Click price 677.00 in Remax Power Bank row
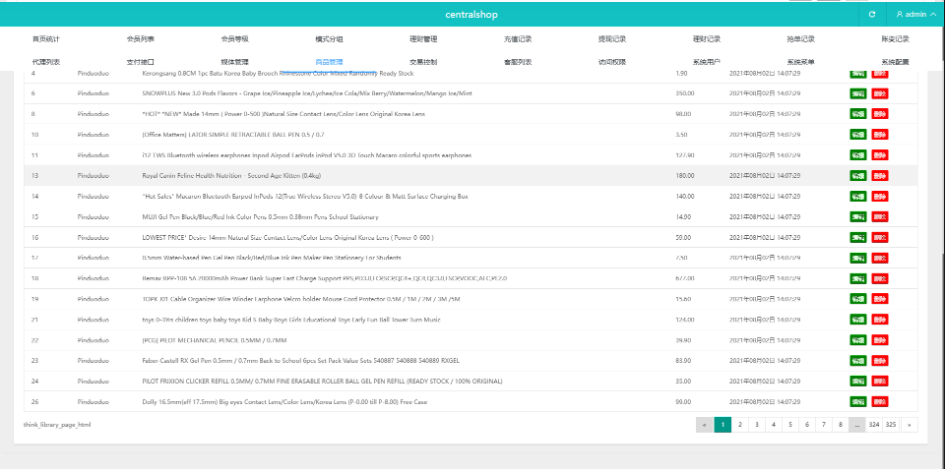 click(x=685, y=279)
